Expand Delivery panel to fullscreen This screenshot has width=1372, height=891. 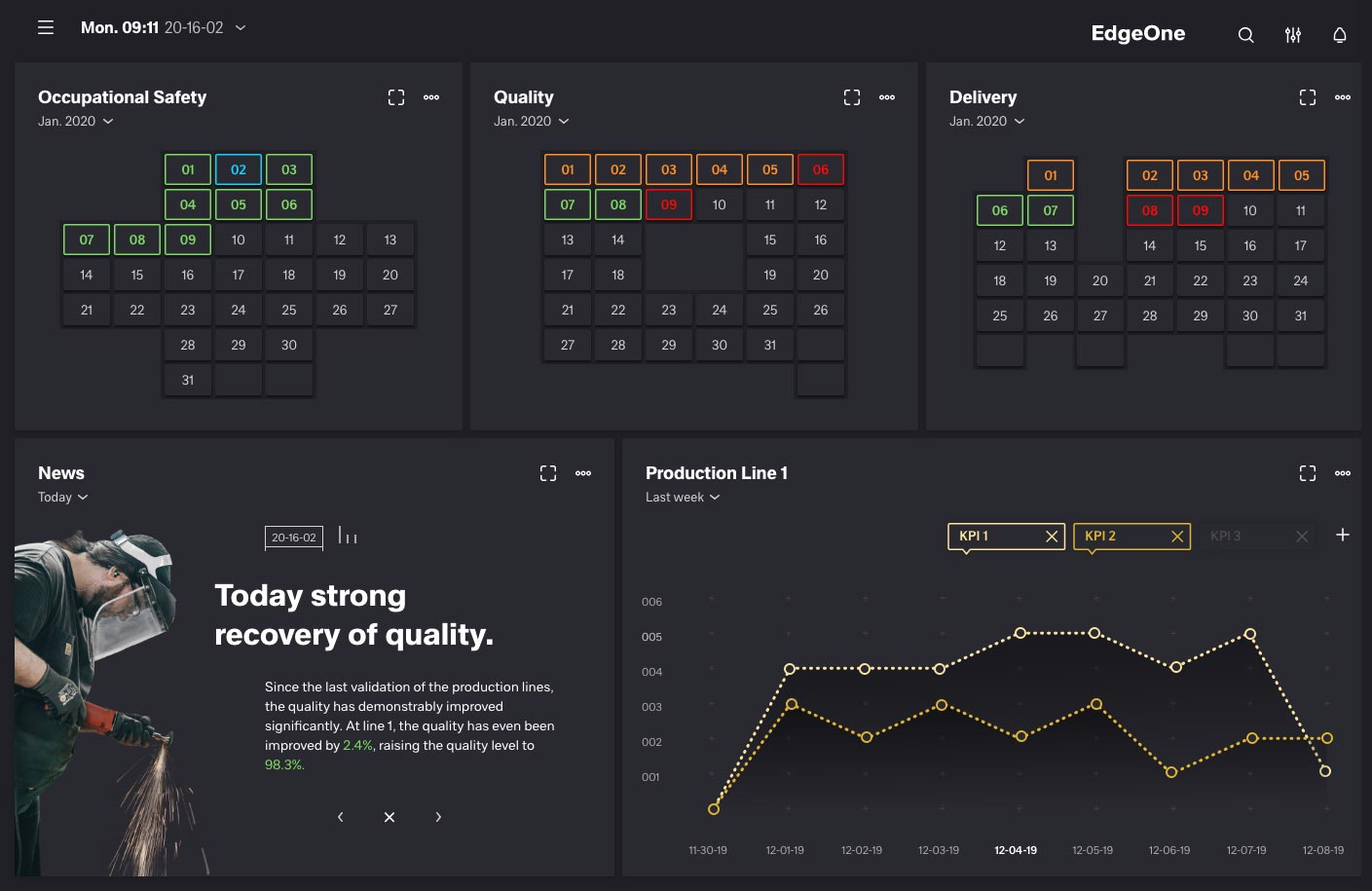[1308, 97]
